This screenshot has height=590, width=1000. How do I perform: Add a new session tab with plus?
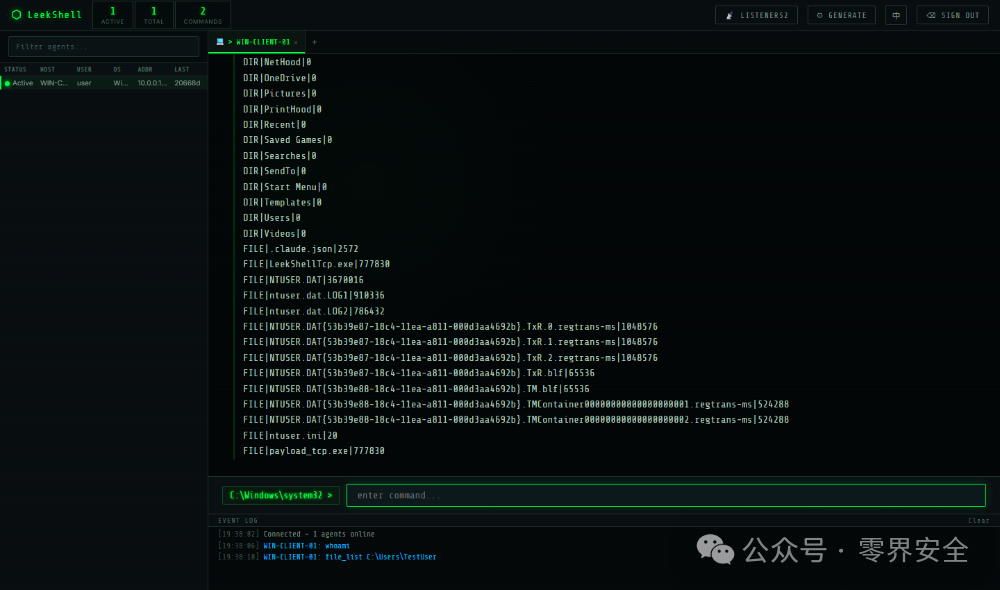pyautogui.click(x=314, y=42)
